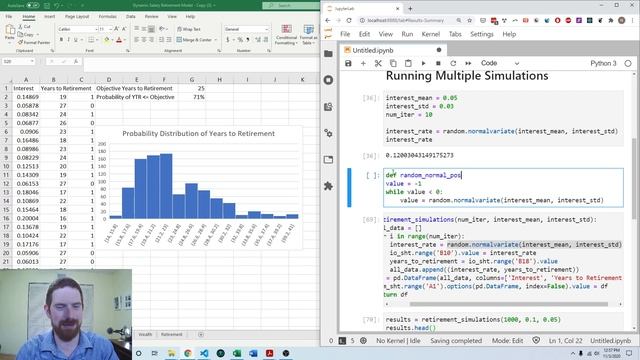The width and height of the screenshot is (640, 360).
Task: Open the Running Terminals and Kernels sidebar
Action: [x=328, y=80]
